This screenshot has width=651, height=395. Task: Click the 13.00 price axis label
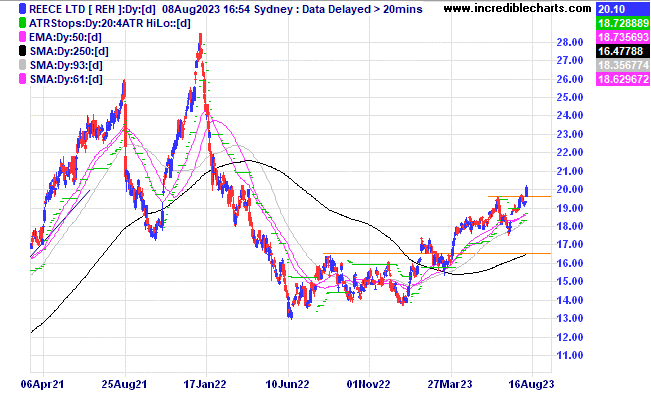(570, 319)
